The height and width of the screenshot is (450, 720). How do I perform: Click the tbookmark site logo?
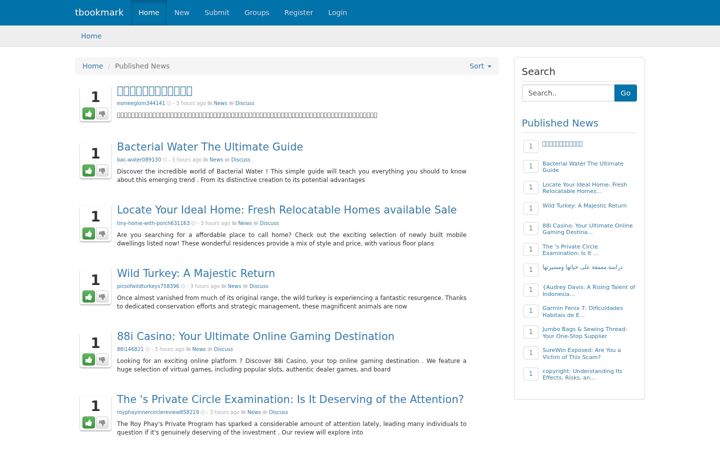point(99,12)
